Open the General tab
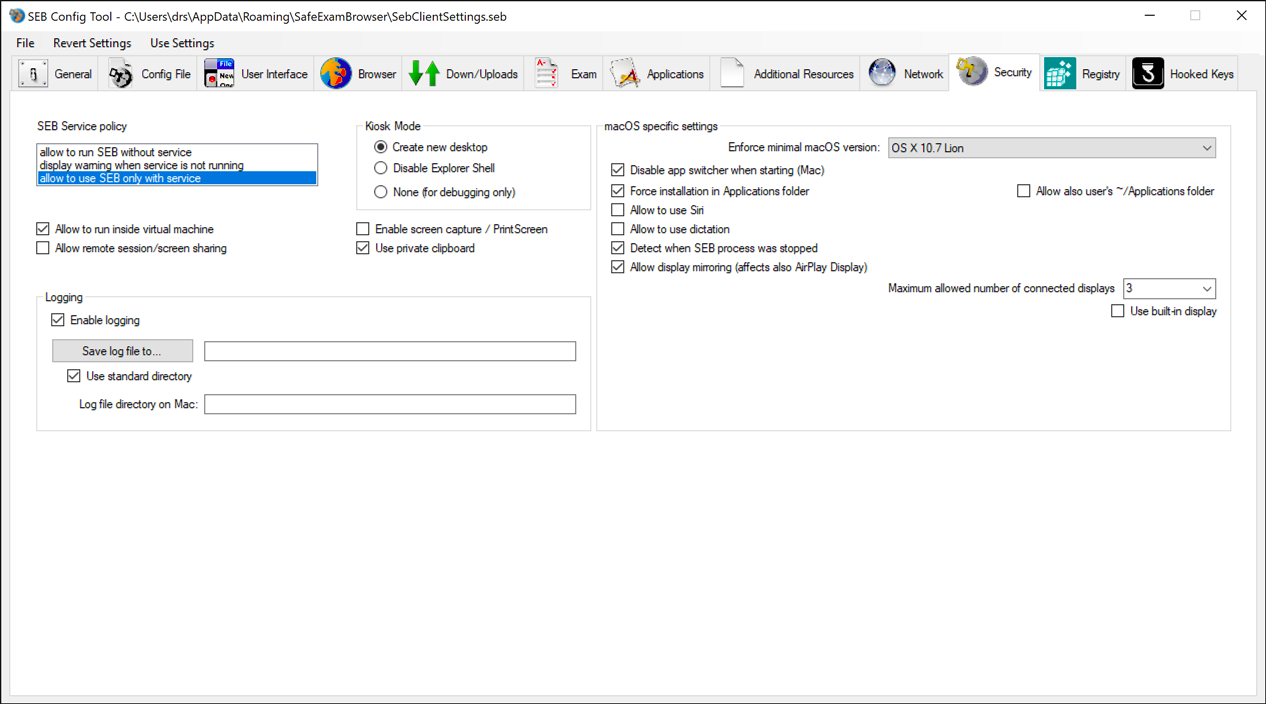This screenshot has width=1266, height=704. tap(57, 74)
